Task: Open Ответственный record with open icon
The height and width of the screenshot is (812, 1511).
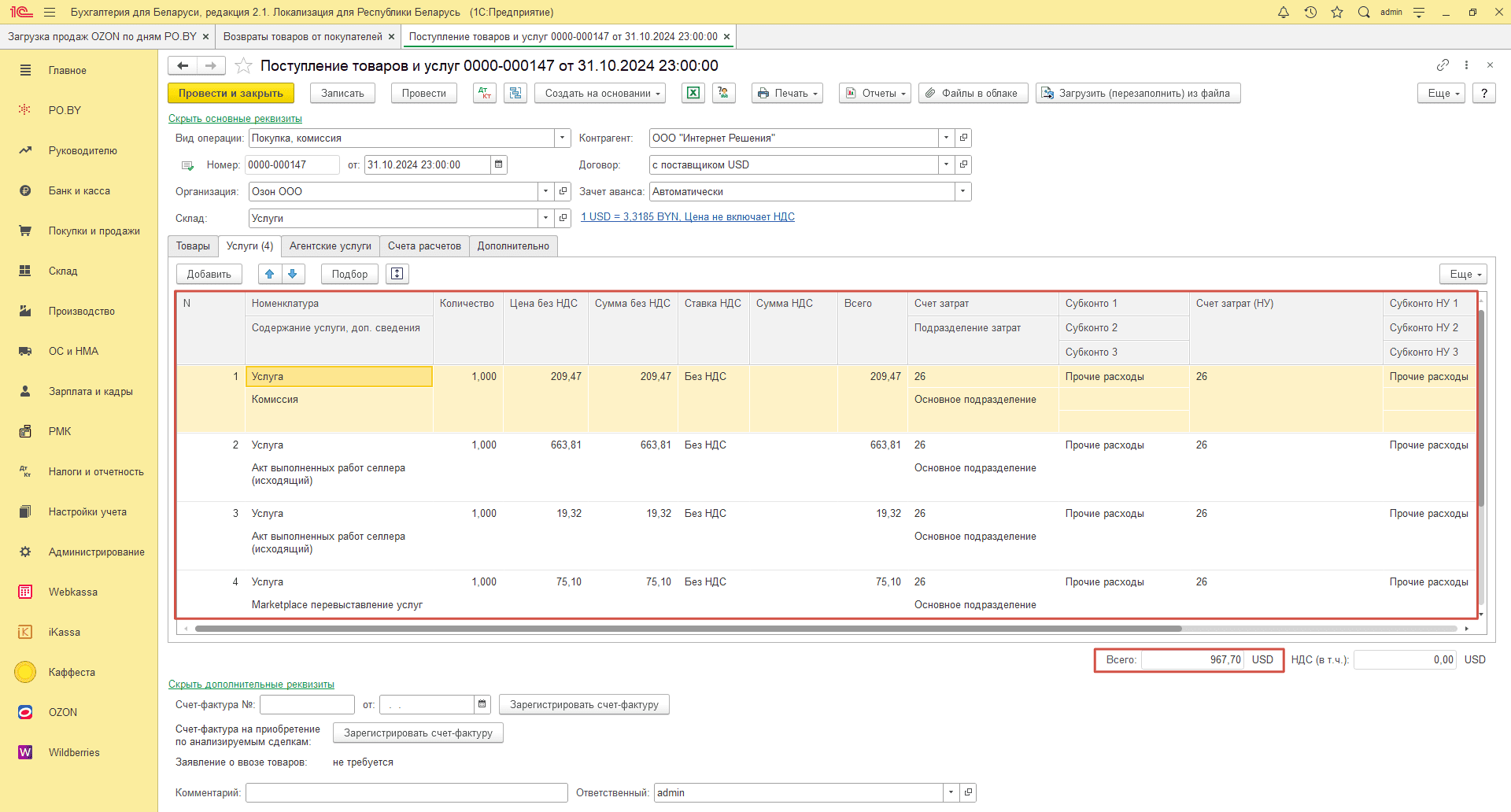Action: coord(968,792)
